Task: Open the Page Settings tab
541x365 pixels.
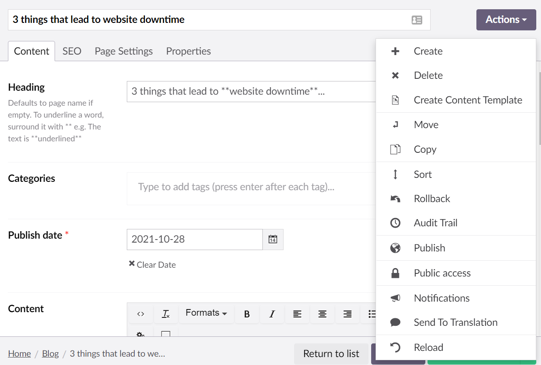Action: pos(124,51)
